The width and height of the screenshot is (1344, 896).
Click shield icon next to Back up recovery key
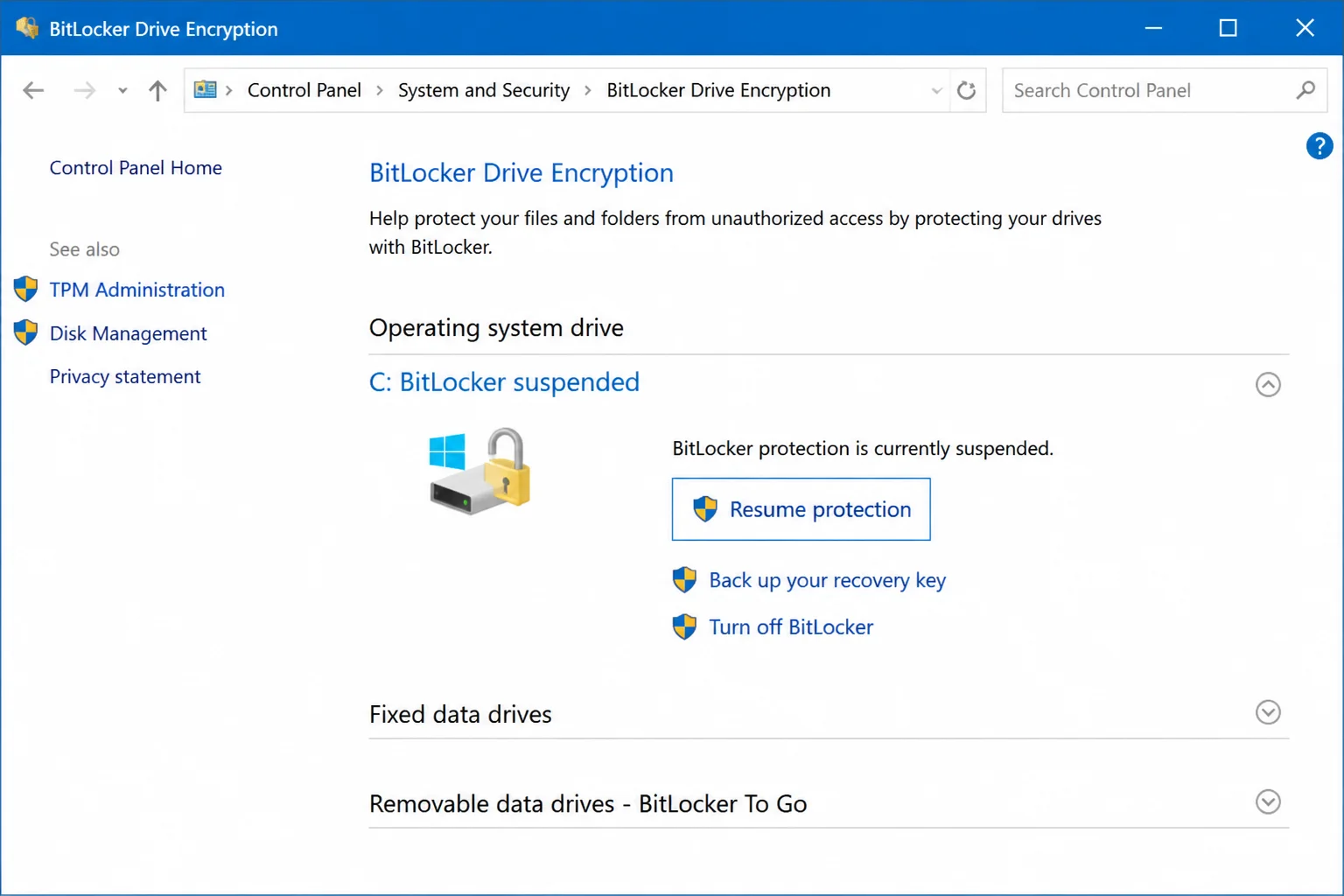point(684,580)
